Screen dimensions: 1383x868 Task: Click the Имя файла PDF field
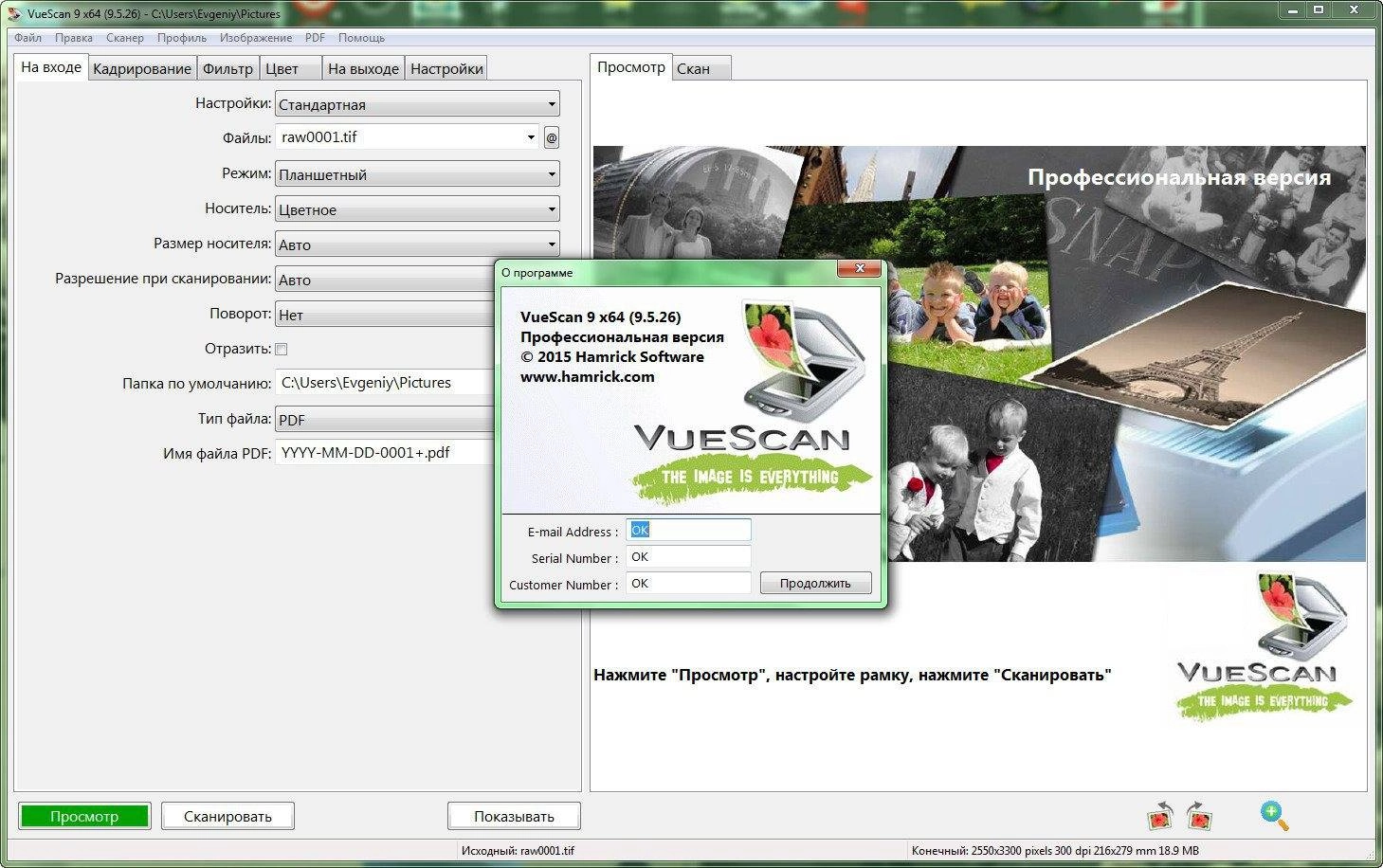pyautogui.click(x=384, y=453)
